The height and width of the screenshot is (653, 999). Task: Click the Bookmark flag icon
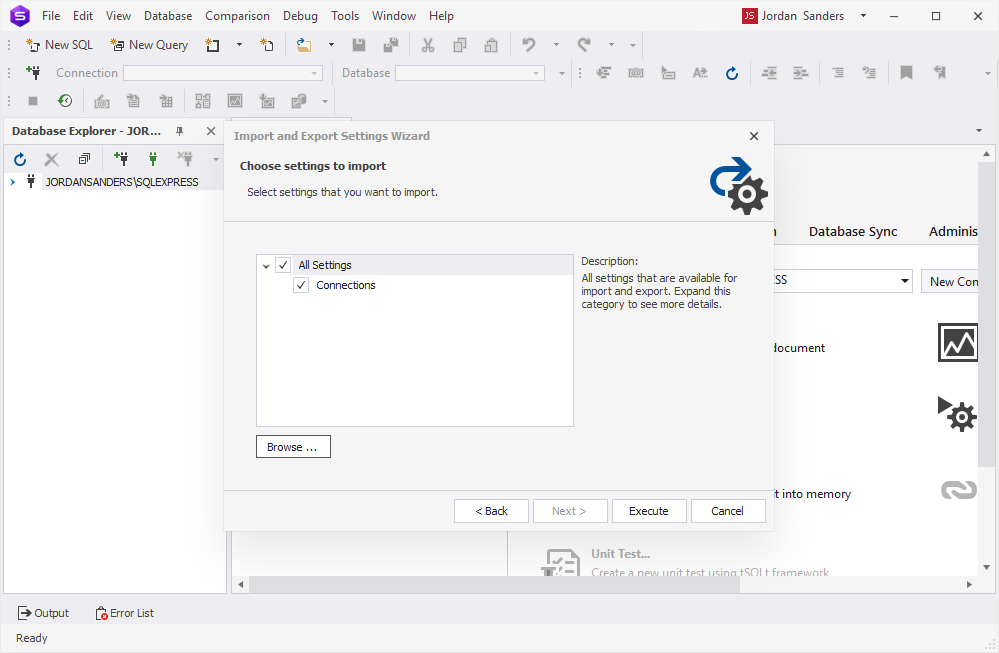tap(906, 73)
